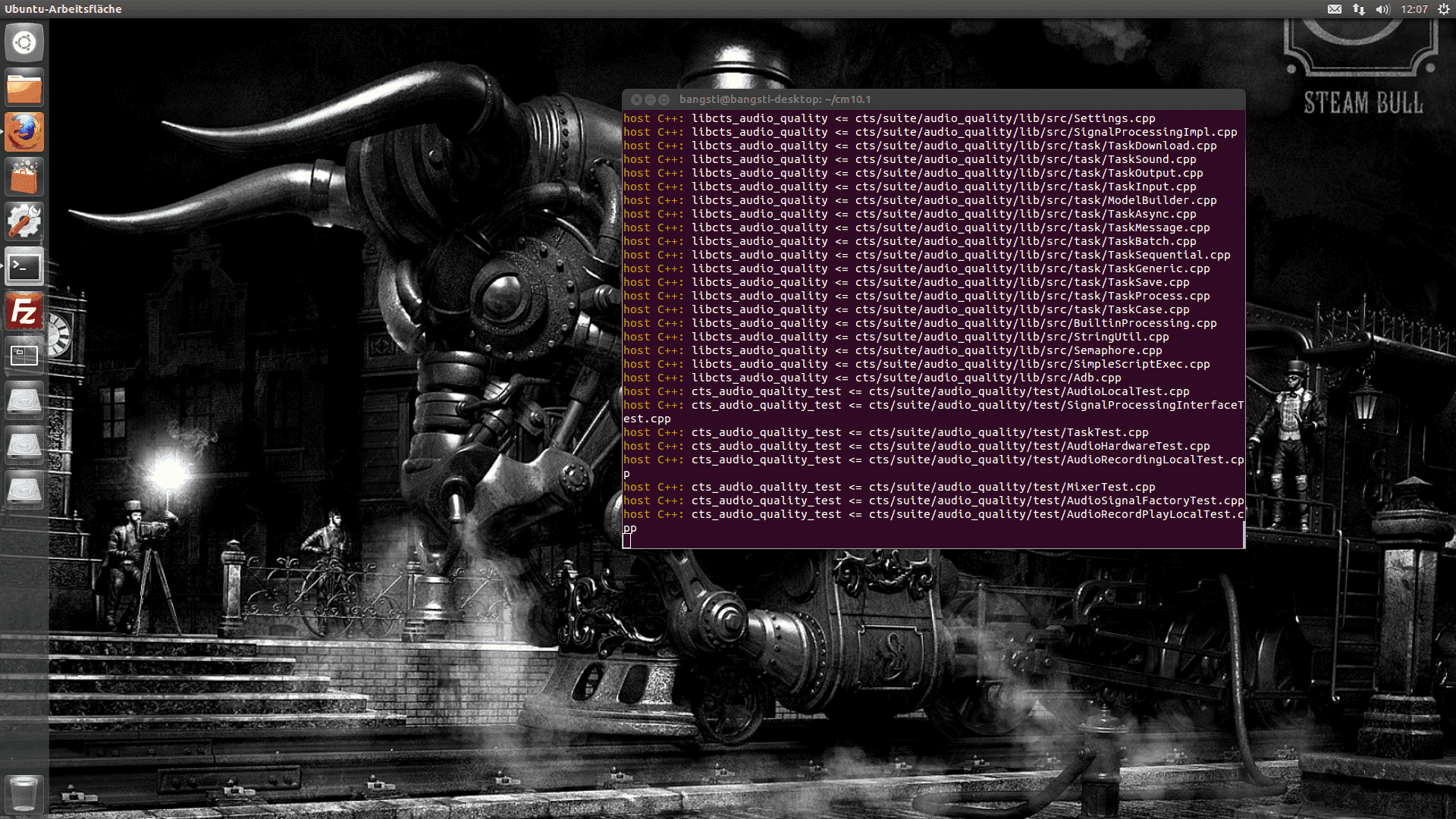This screenshot has height=819, width=1456.
Task: Click the TaskProcess.cpp output line
Action: pyautogui.click(x=916, y=296)
